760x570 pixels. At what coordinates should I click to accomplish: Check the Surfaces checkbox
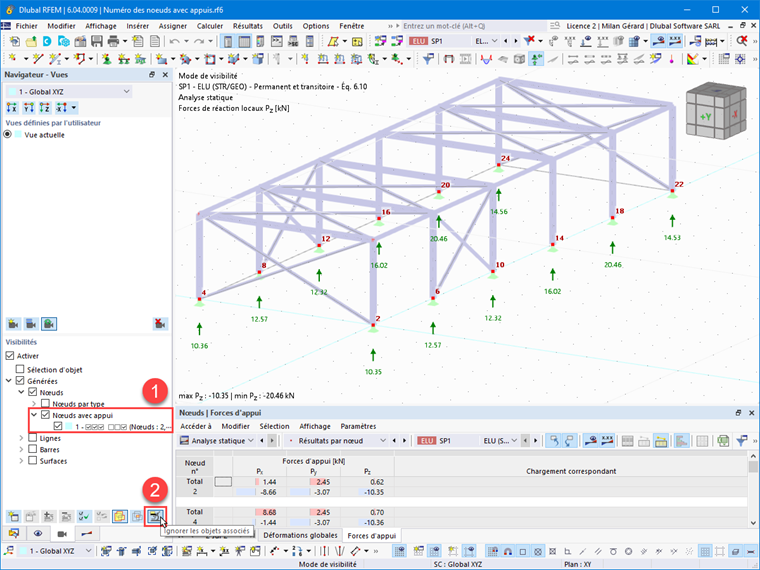click(x=32, y=460)
